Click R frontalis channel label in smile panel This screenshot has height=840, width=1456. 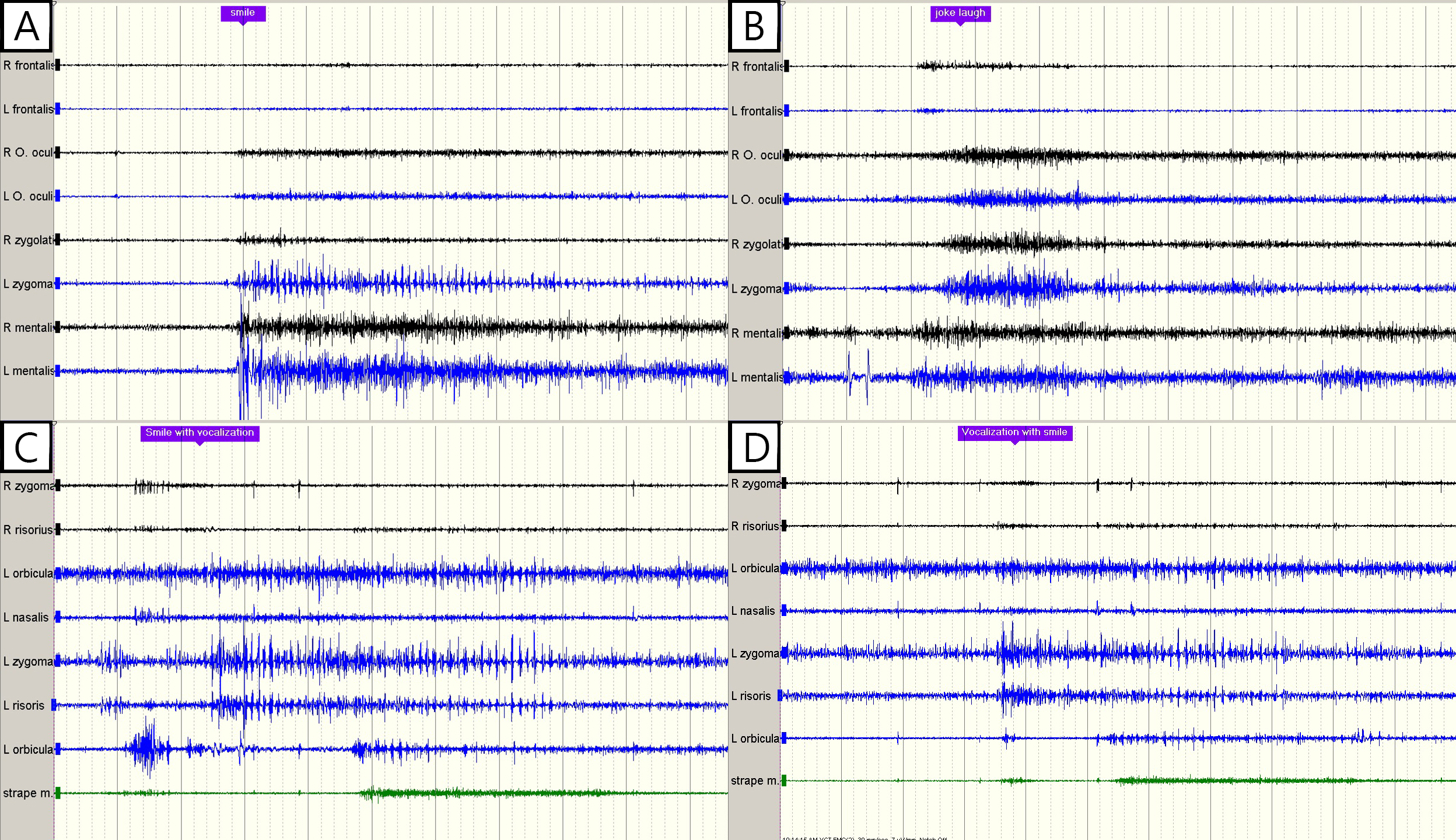(x=29, y=65)
